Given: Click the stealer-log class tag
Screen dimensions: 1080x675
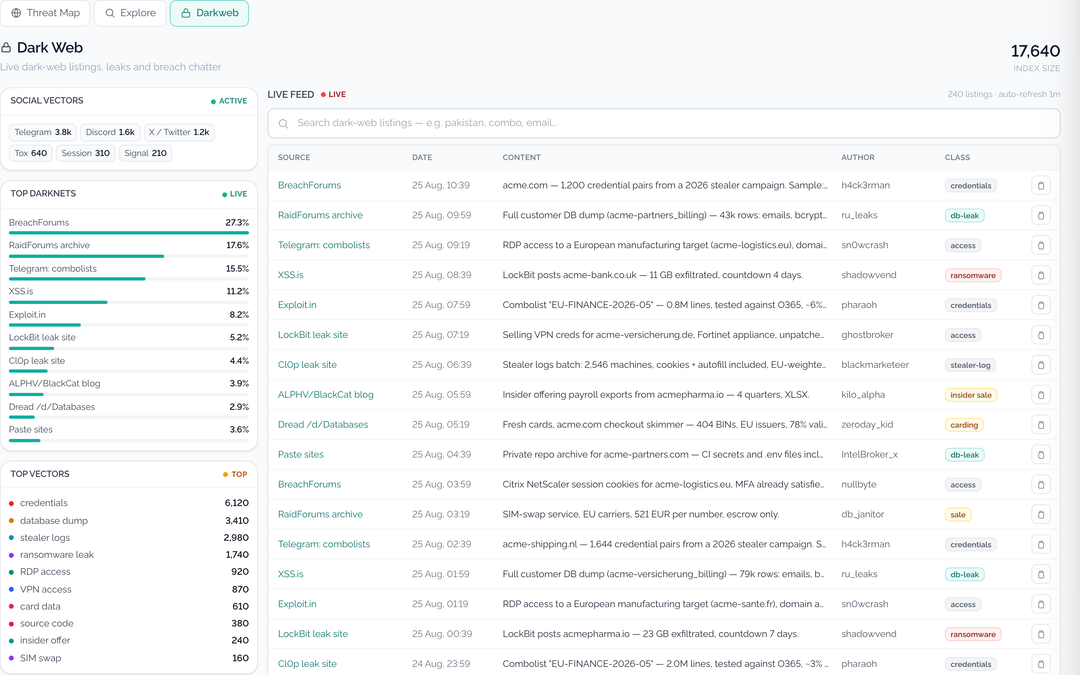Looking at the screenshot, I should [970, 365].
